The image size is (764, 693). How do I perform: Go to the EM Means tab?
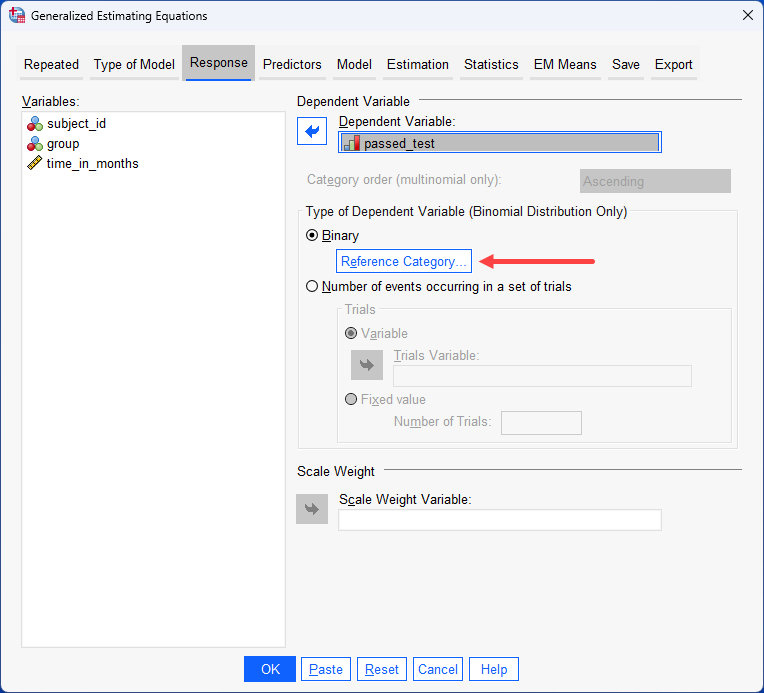click(565, 64)
